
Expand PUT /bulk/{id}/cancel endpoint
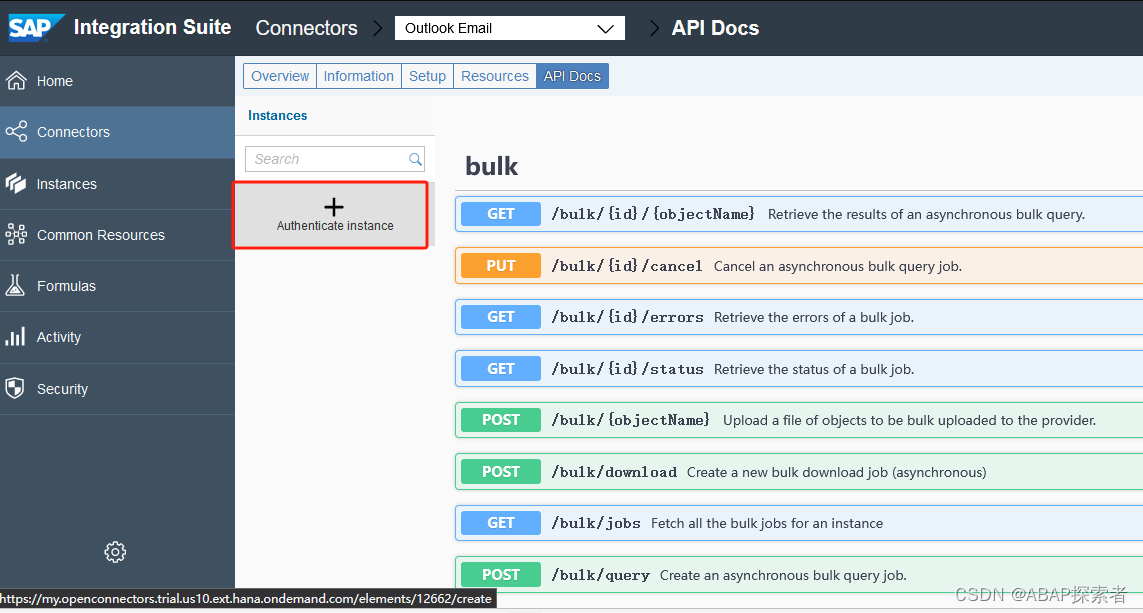799,265
